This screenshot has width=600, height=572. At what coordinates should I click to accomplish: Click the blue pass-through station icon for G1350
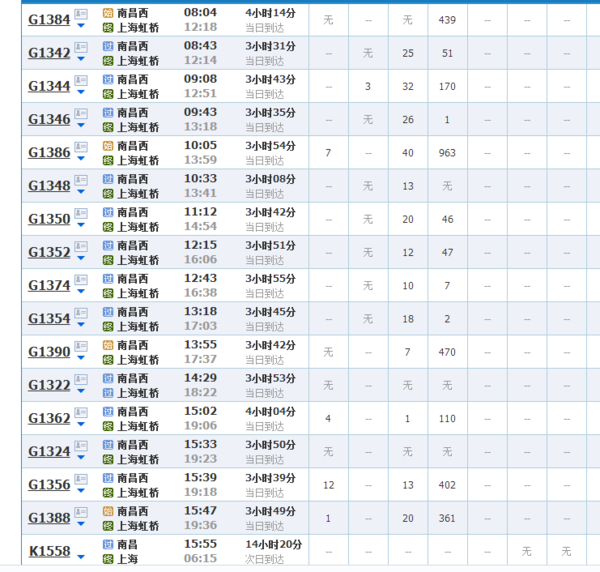coord(108,212)
